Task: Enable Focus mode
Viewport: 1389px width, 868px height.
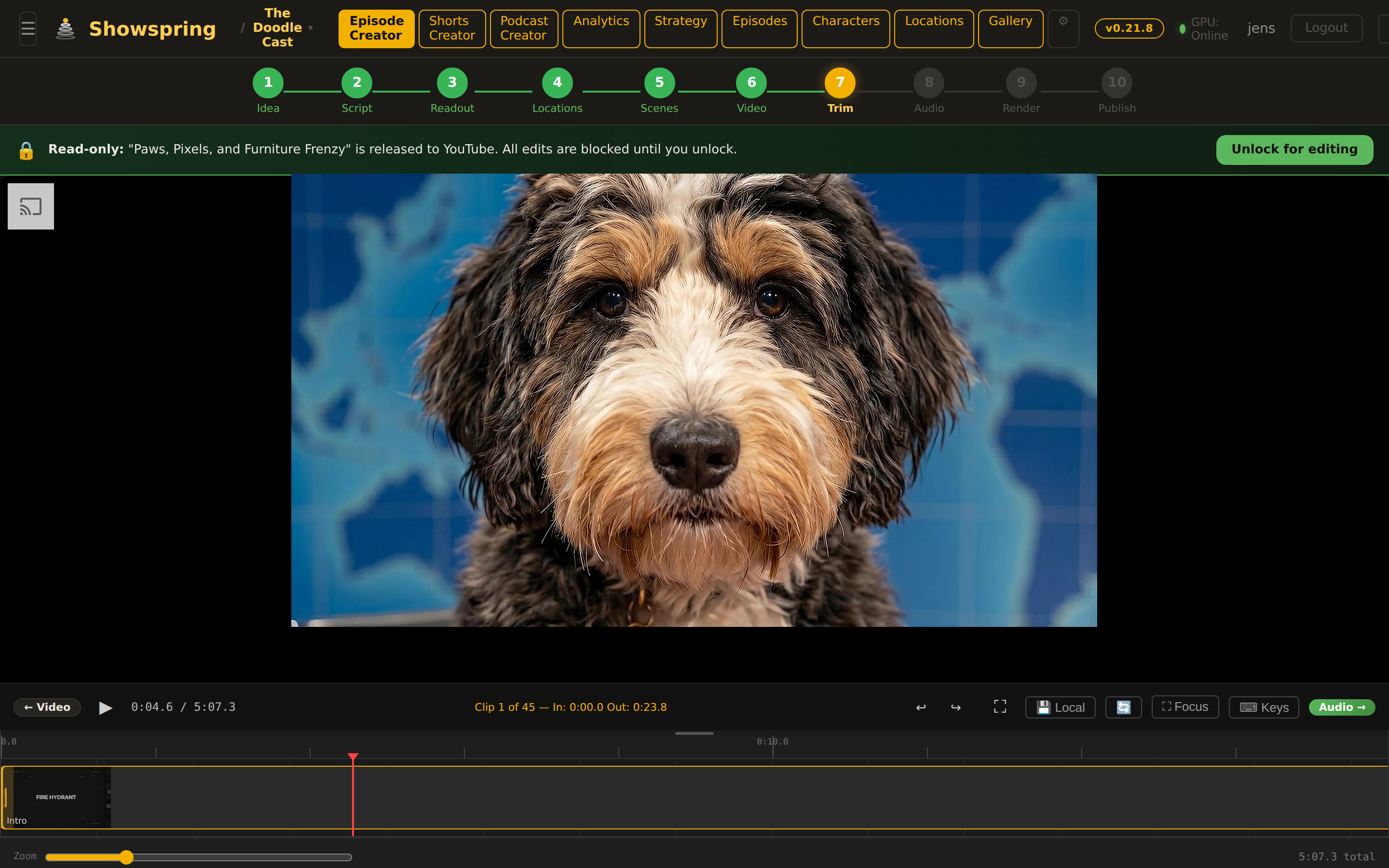Action: pos(1184,706)
